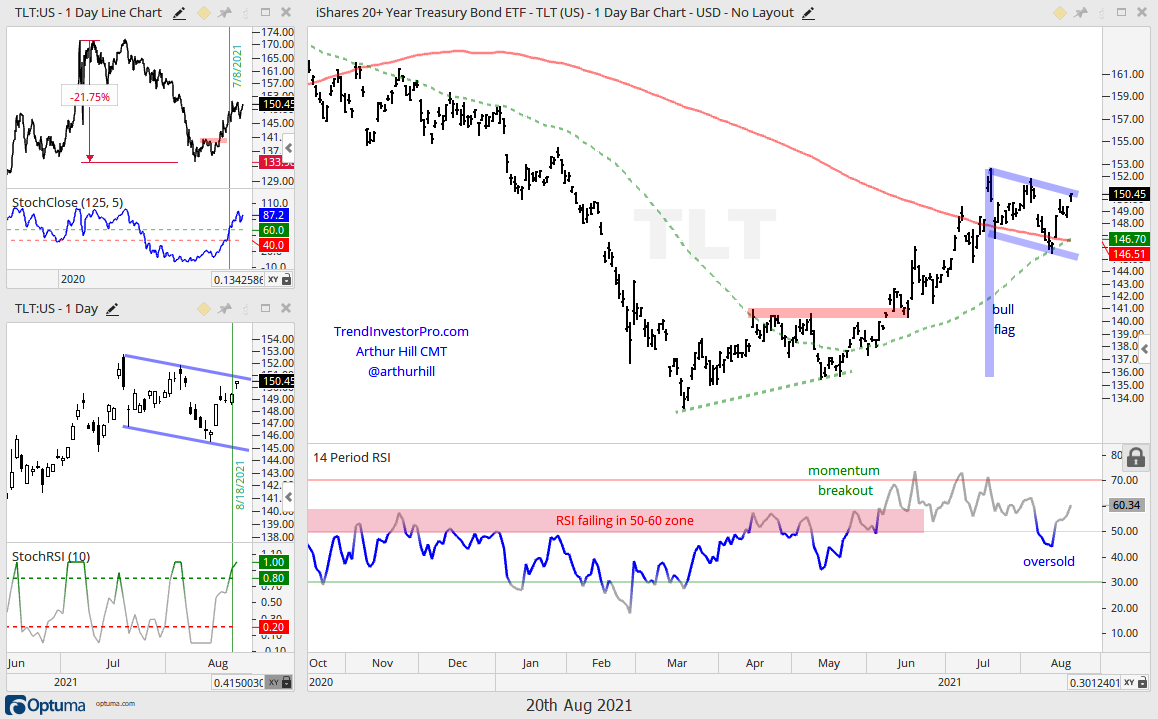This screenshot has height=719, width=1158.
Task: Close the iShares Bar Chart panel
Action: click(1142, 13)
